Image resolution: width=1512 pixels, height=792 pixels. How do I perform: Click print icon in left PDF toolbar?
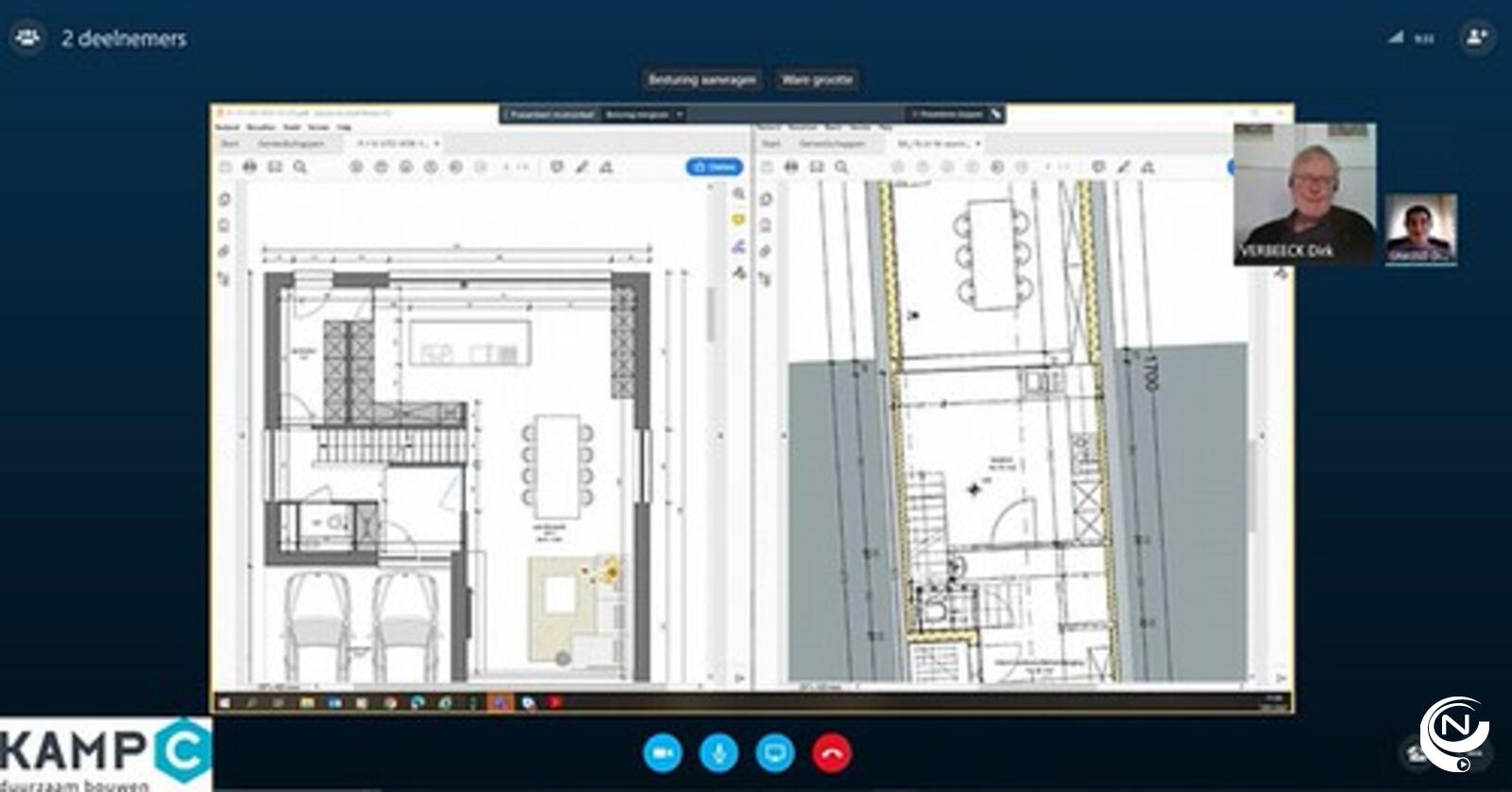[x=249, y=167]
